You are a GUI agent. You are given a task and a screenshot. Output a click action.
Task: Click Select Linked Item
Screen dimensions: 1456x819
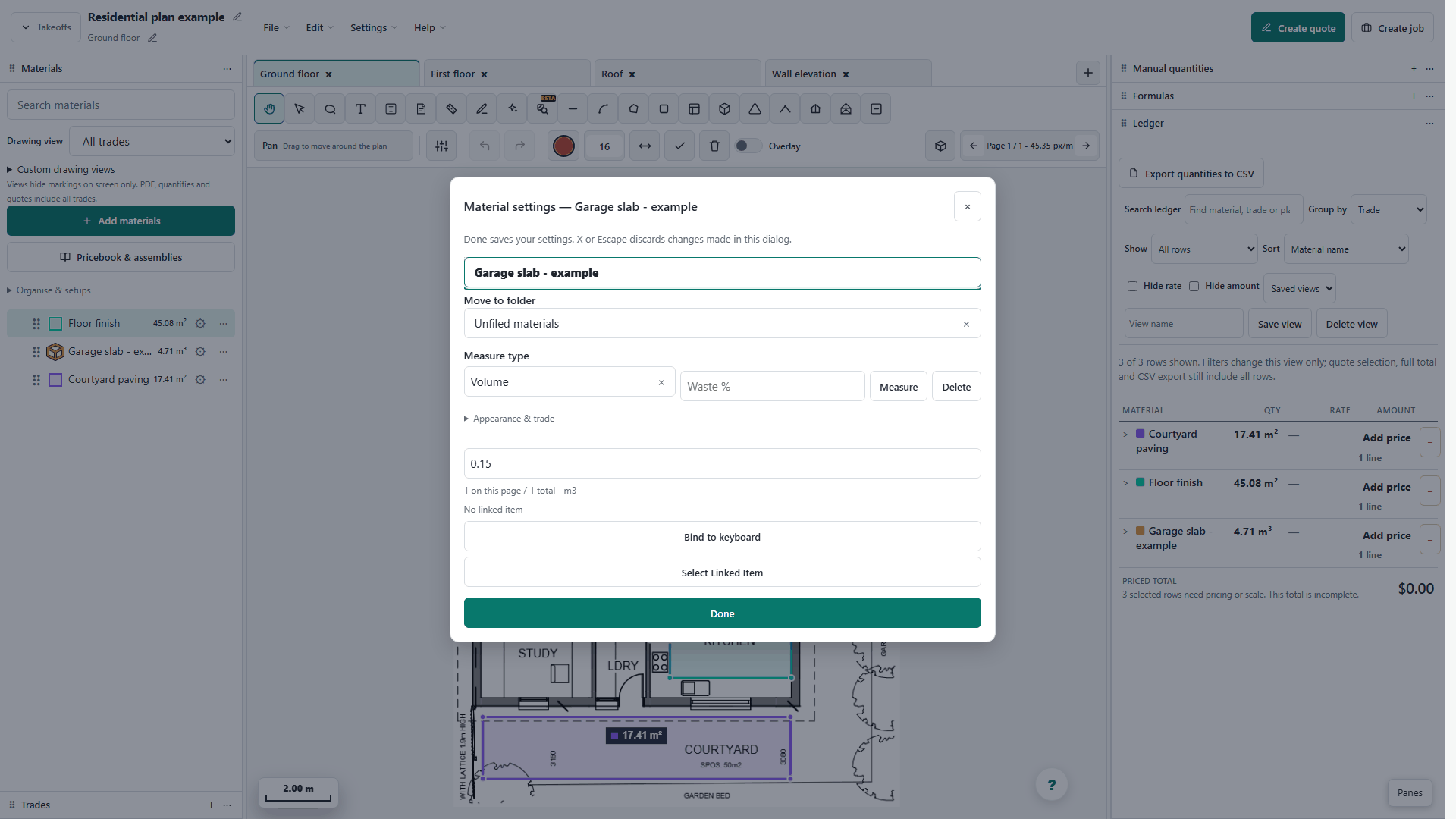[x=722, y=573]
